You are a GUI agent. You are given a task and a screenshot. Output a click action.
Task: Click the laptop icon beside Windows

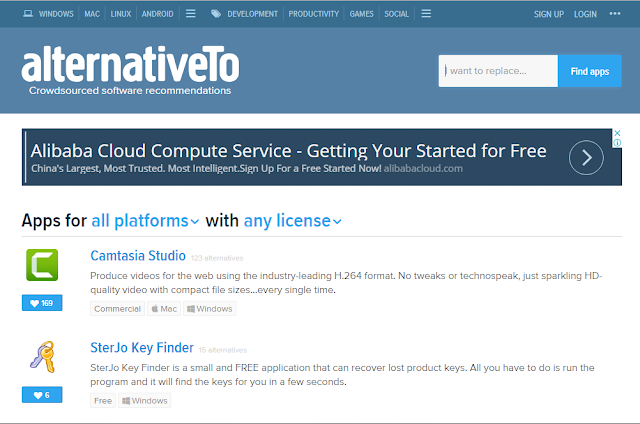click(28, 14)
